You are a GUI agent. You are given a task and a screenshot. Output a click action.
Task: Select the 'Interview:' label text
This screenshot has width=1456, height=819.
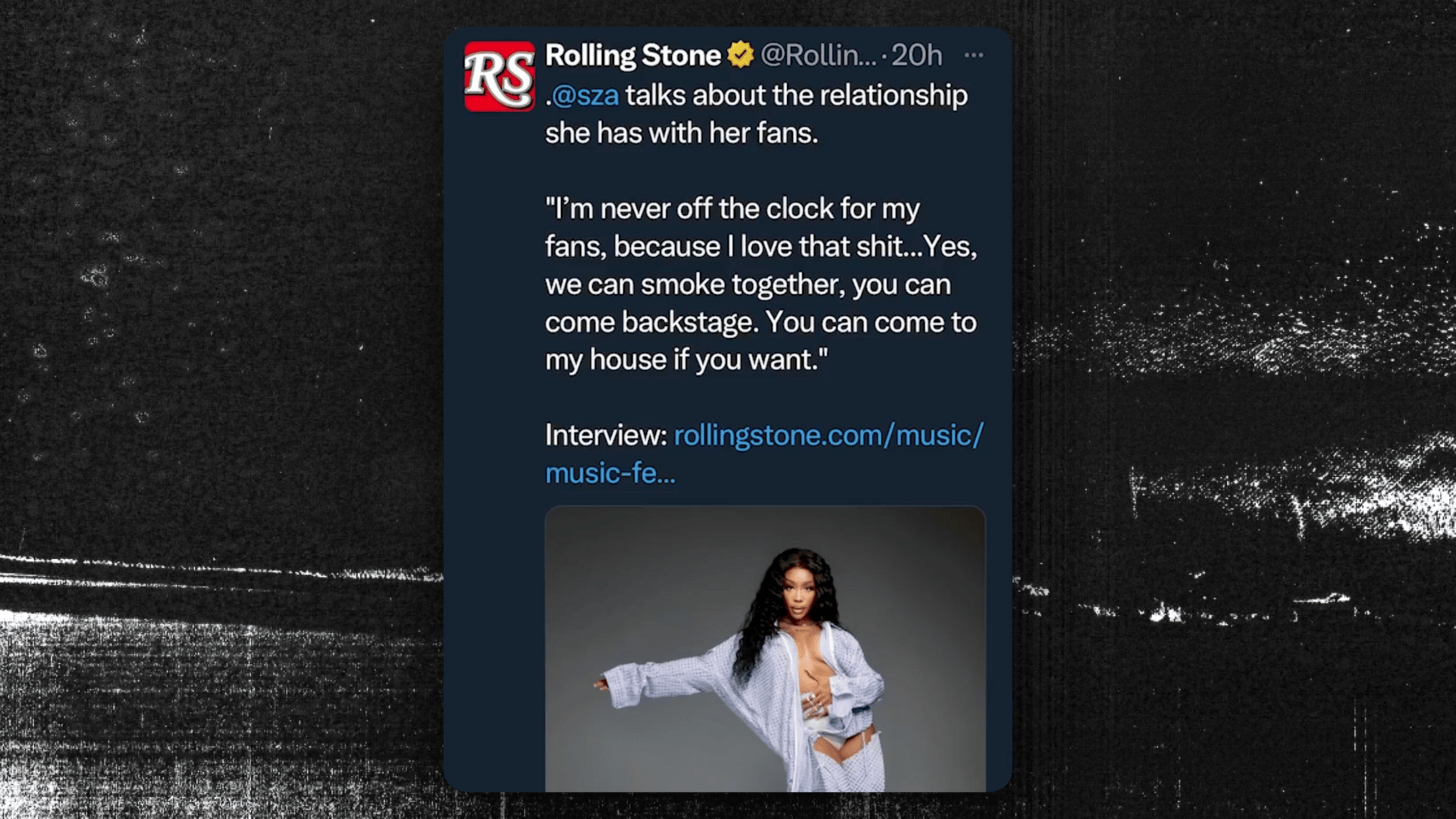pos(606,435)
